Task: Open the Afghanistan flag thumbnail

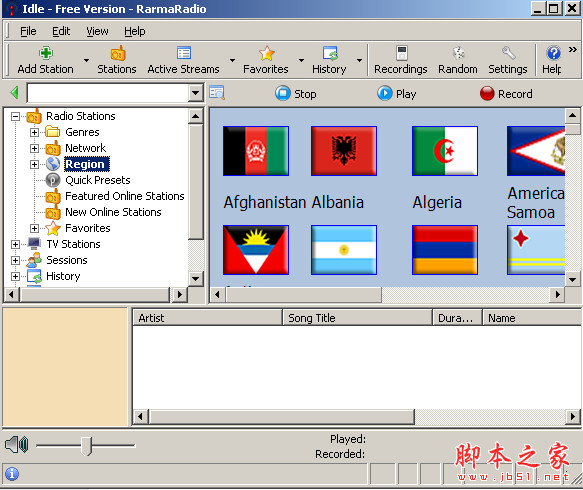Action: coord(256,151)
